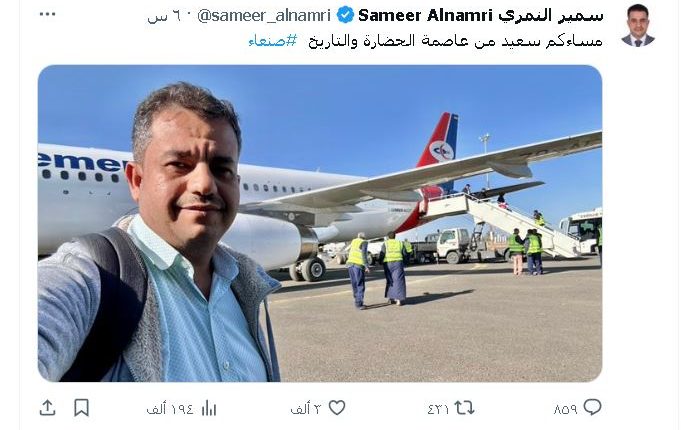This screenshot has height=430, width=681.
Task: Click the ١٩٤ ألف views count
Action: (170, 409)
